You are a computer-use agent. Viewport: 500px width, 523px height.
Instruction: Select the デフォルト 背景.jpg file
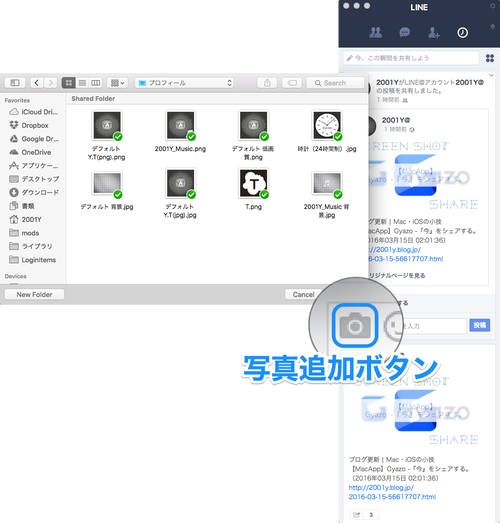107,190
